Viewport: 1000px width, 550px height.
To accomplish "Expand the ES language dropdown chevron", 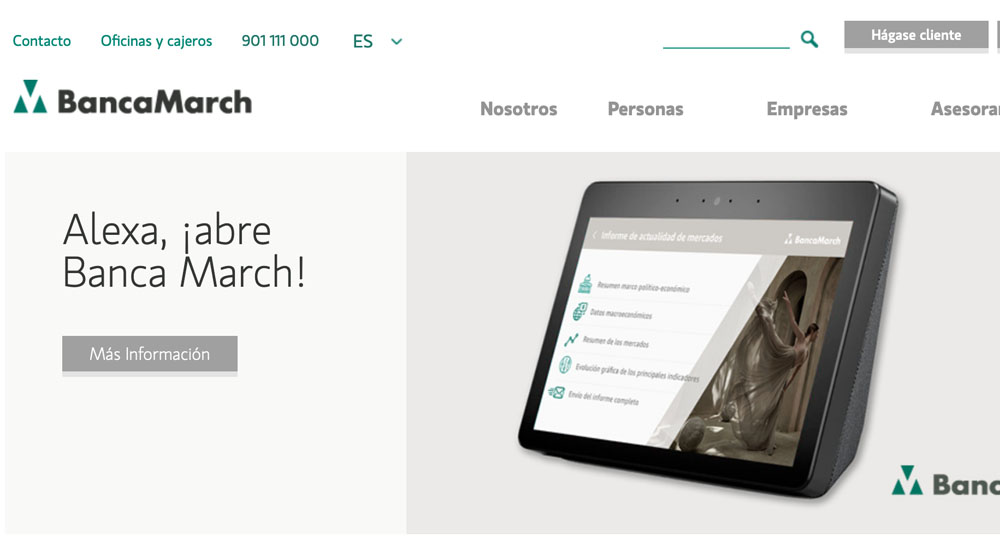I will [397, 41].
